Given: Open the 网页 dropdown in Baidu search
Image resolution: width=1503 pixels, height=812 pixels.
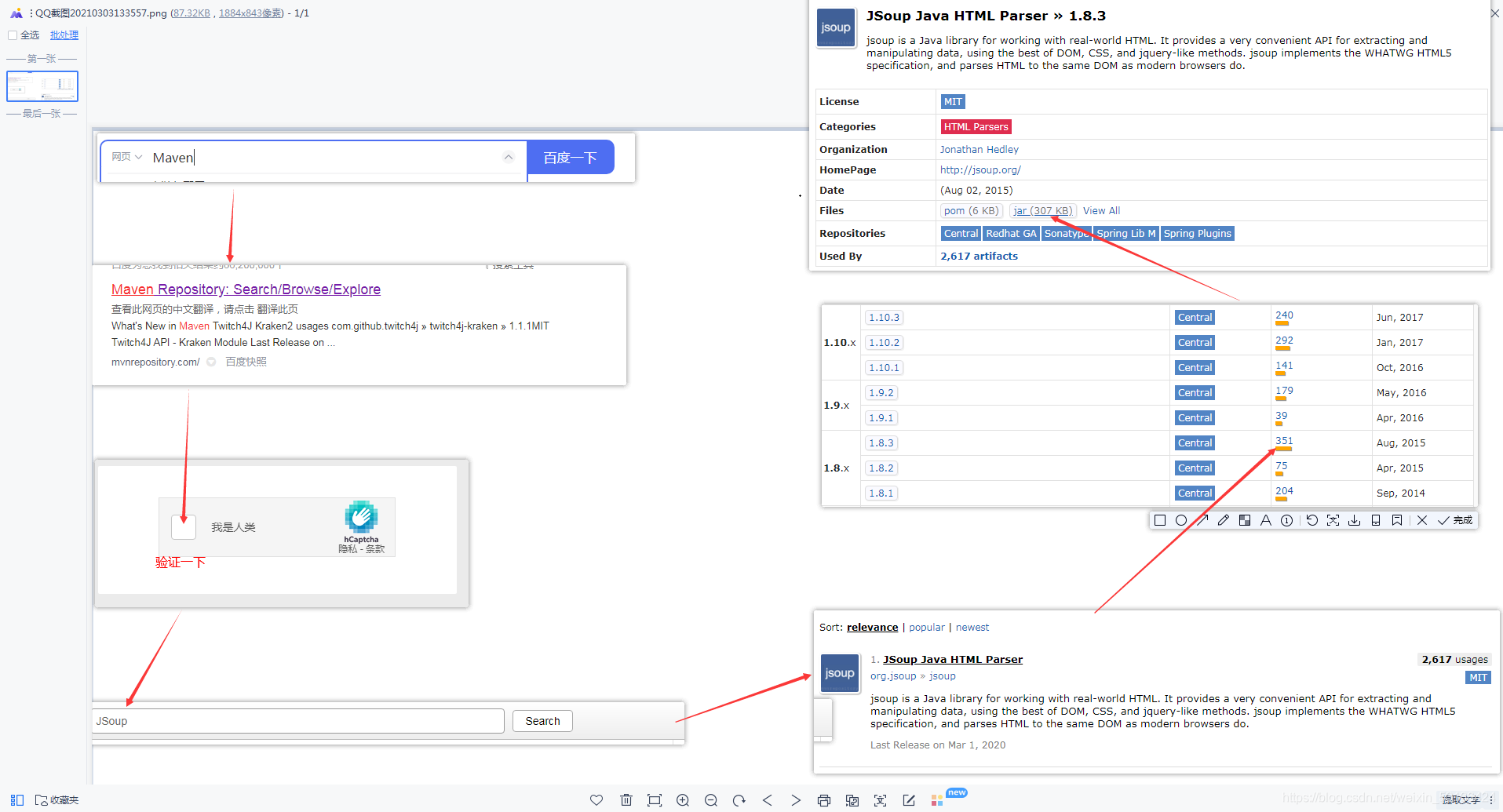Looking at the screenshot, I should pos(126,157).
